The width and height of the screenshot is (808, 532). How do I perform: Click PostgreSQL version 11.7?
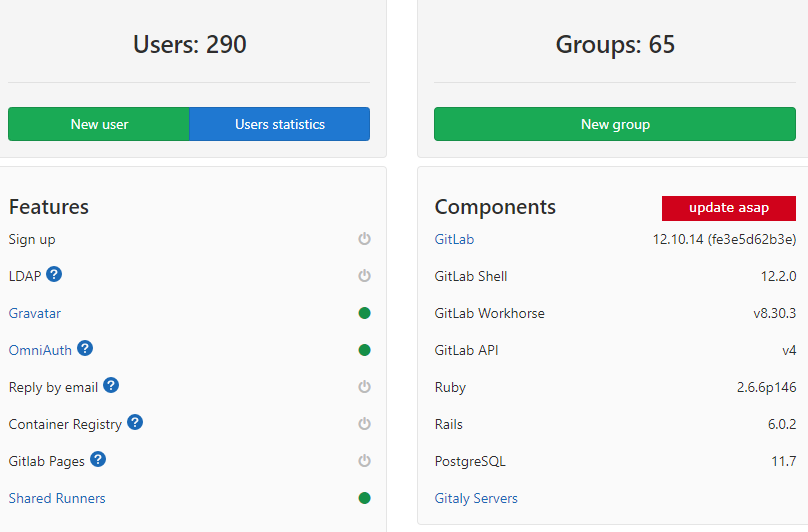point(784,461)
